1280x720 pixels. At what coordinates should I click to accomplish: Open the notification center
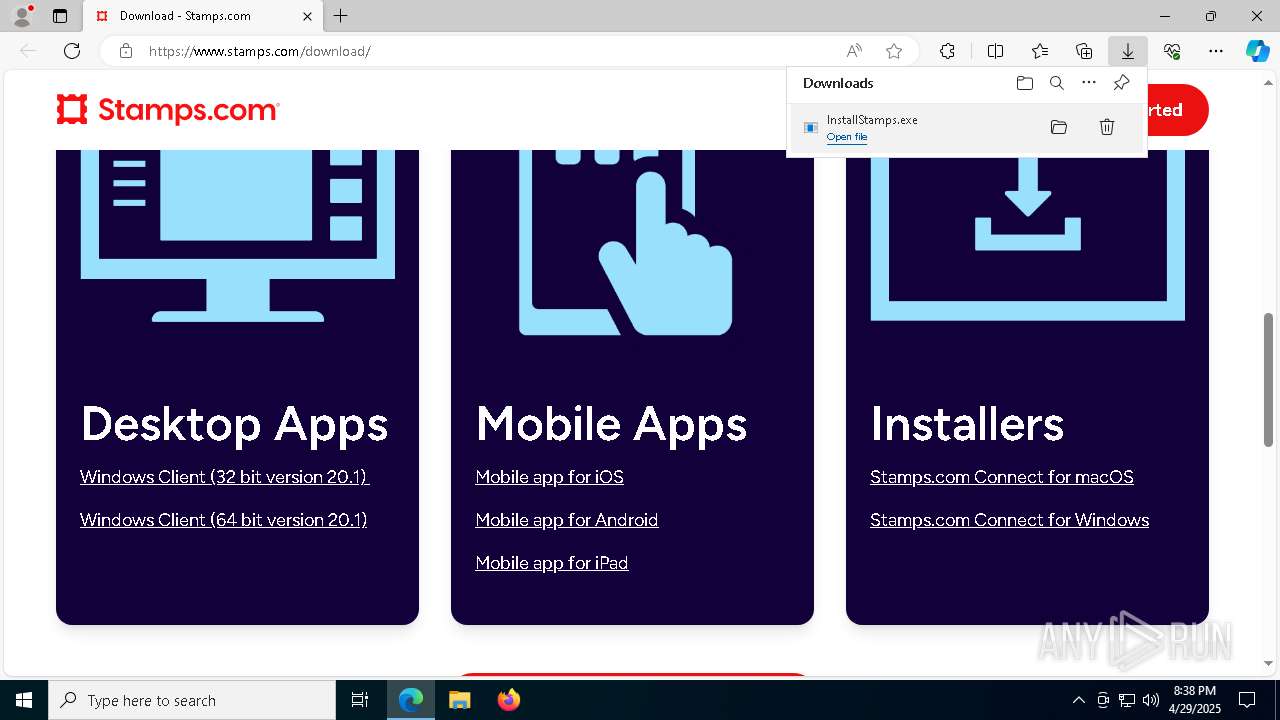tap(1247, 700)
